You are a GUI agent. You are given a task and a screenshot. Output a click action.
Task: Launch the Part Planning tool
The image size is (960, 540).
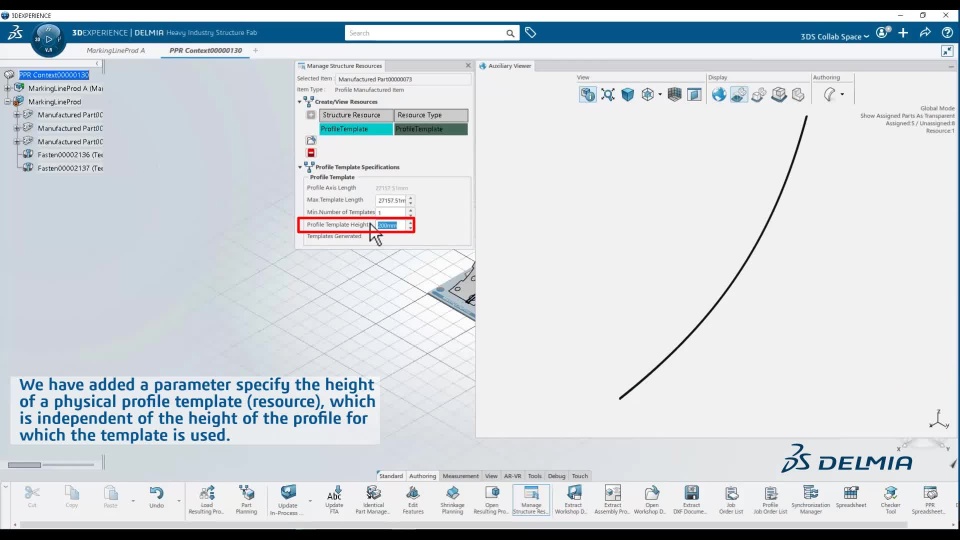pyautogui.click(x=246, y=500)
